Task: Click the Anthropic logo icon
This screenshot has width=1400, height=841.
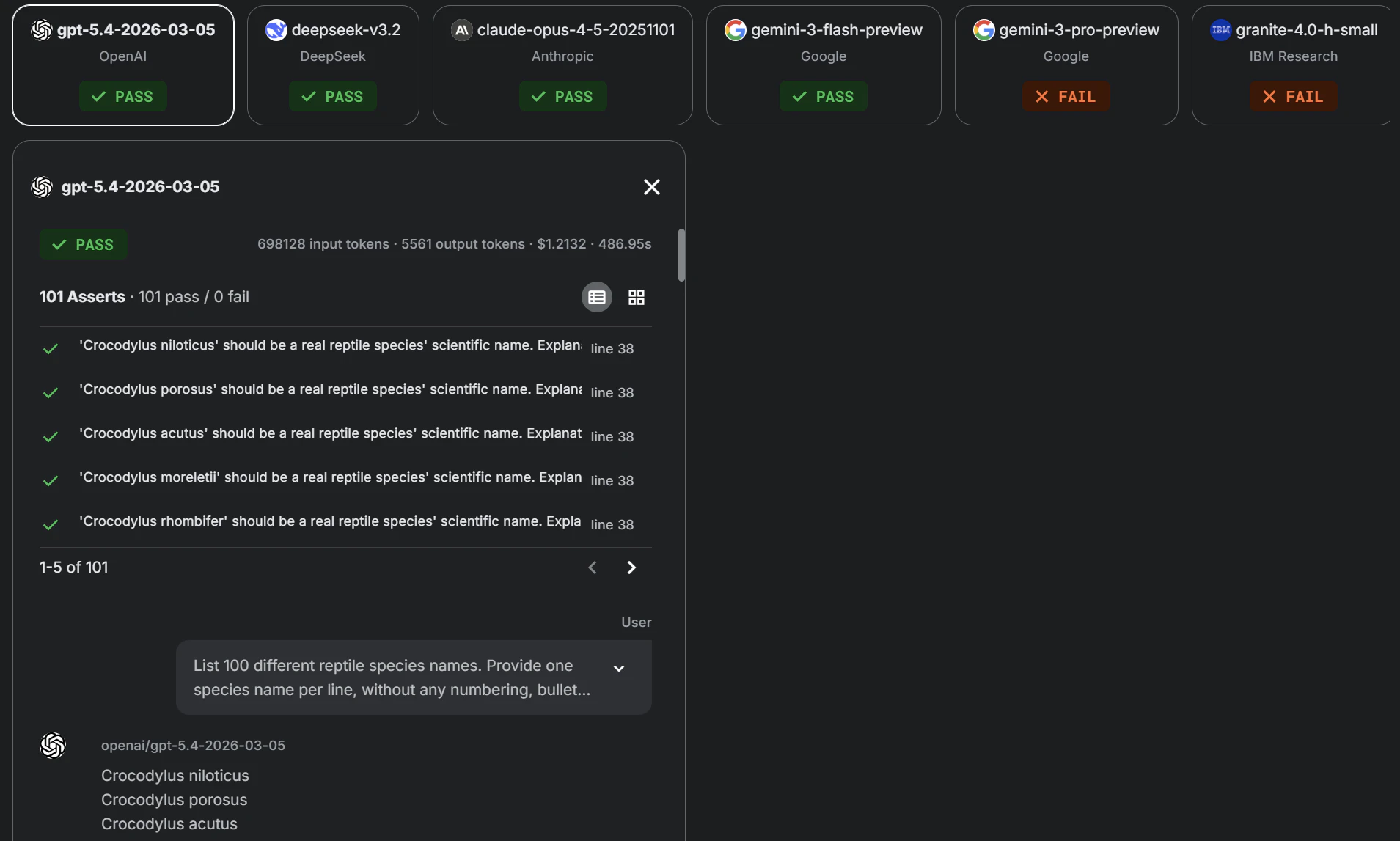Action: coord(462,30)
